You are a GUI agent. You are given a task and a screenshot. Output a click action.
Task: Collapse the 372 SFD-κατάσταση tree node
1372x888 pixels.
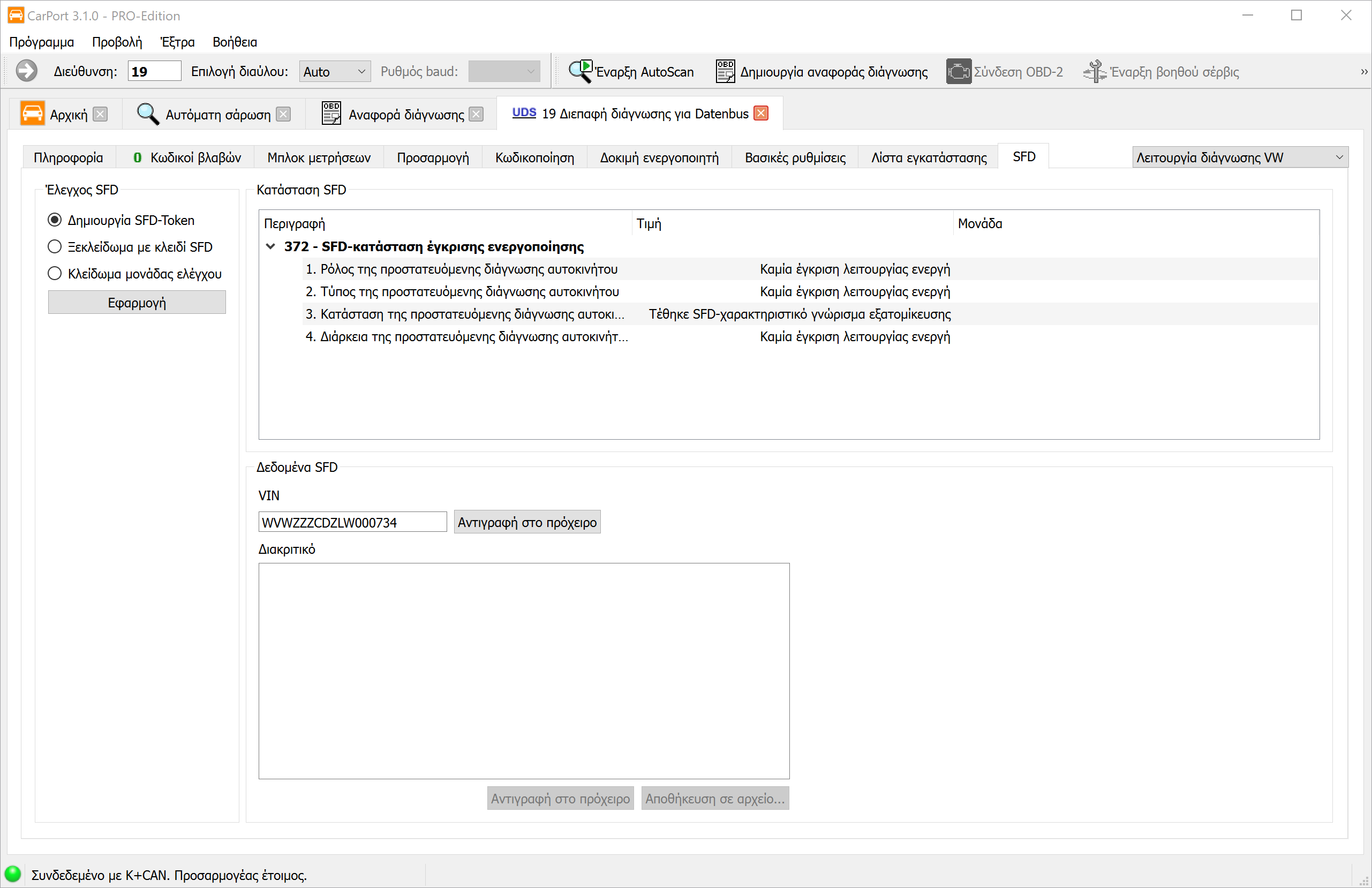tap(270, 246)
